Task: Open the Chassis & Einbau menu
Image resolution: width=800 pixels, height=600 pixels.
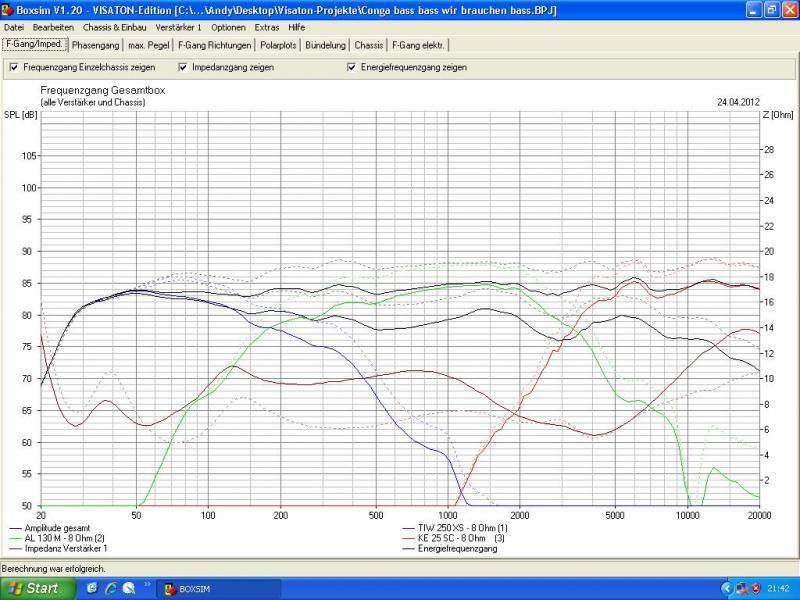Action: [116, 27]
